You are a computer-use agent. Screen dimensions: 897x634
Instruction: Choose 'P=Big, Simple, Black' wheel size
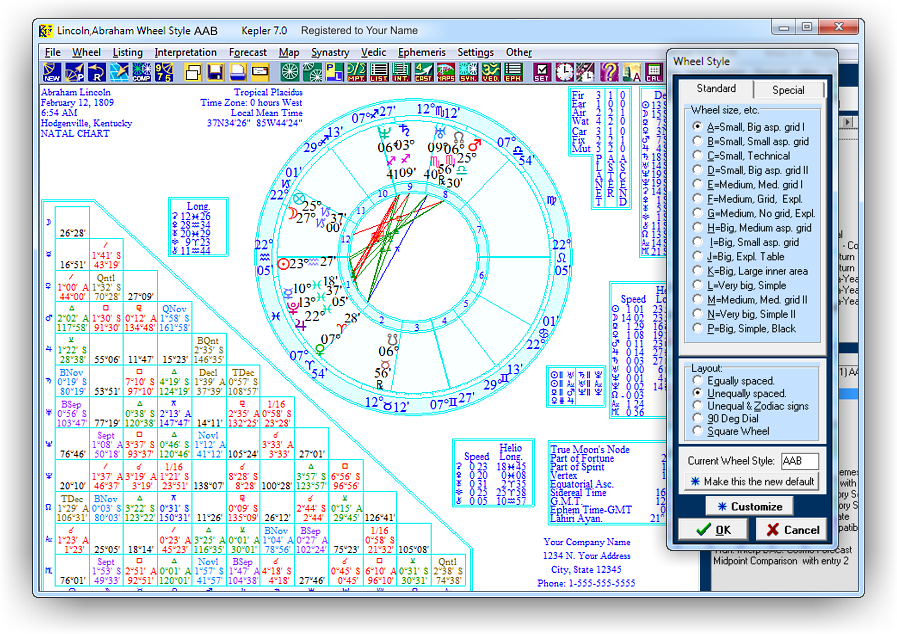click(x=744, y=328)
